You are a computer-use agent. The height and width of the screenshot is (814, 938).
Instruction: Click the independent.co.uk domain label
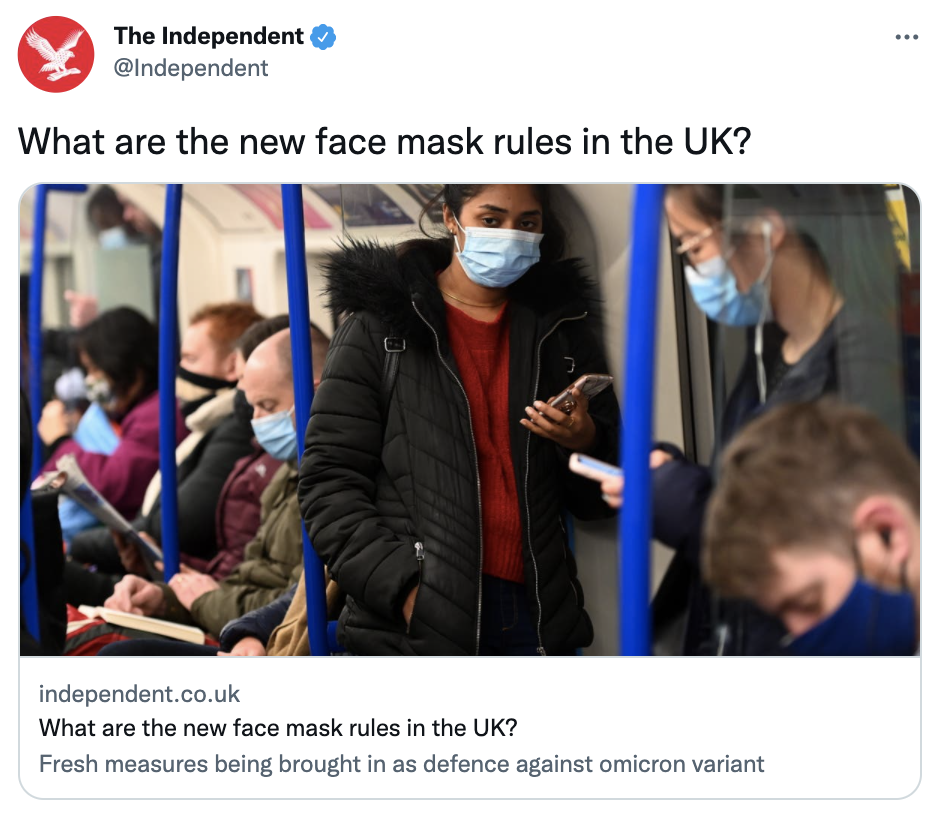click(x=139, y=694)
